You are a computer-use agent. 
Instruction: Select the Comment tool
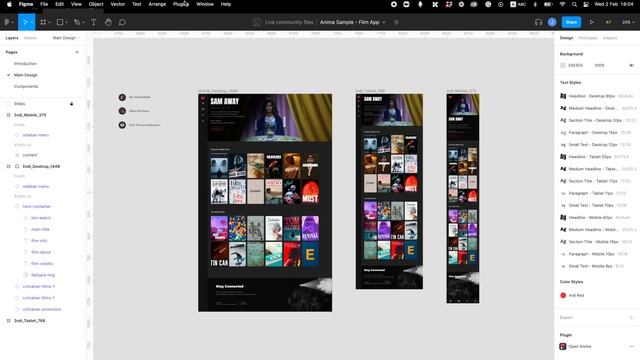pos(122,22)
